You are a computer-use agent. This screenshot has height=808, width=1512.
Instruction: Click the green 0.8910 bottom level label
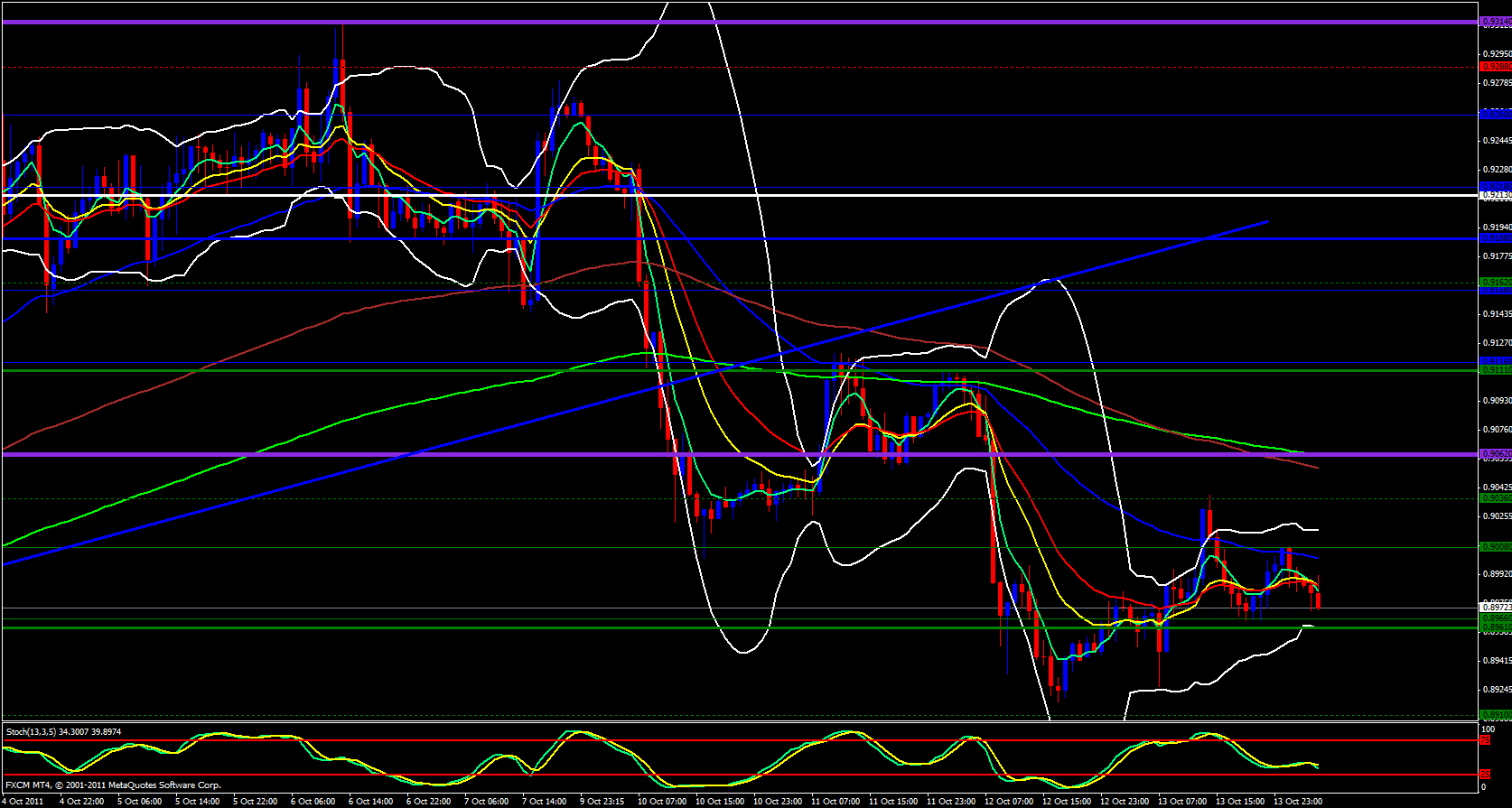tap(1494, 714)
